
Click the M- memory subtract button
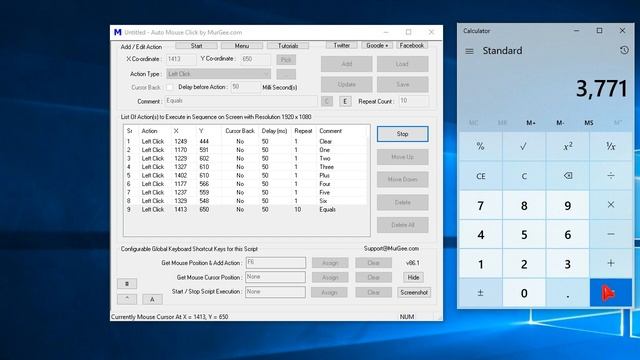pyautogui.click(x=560, y=123)
